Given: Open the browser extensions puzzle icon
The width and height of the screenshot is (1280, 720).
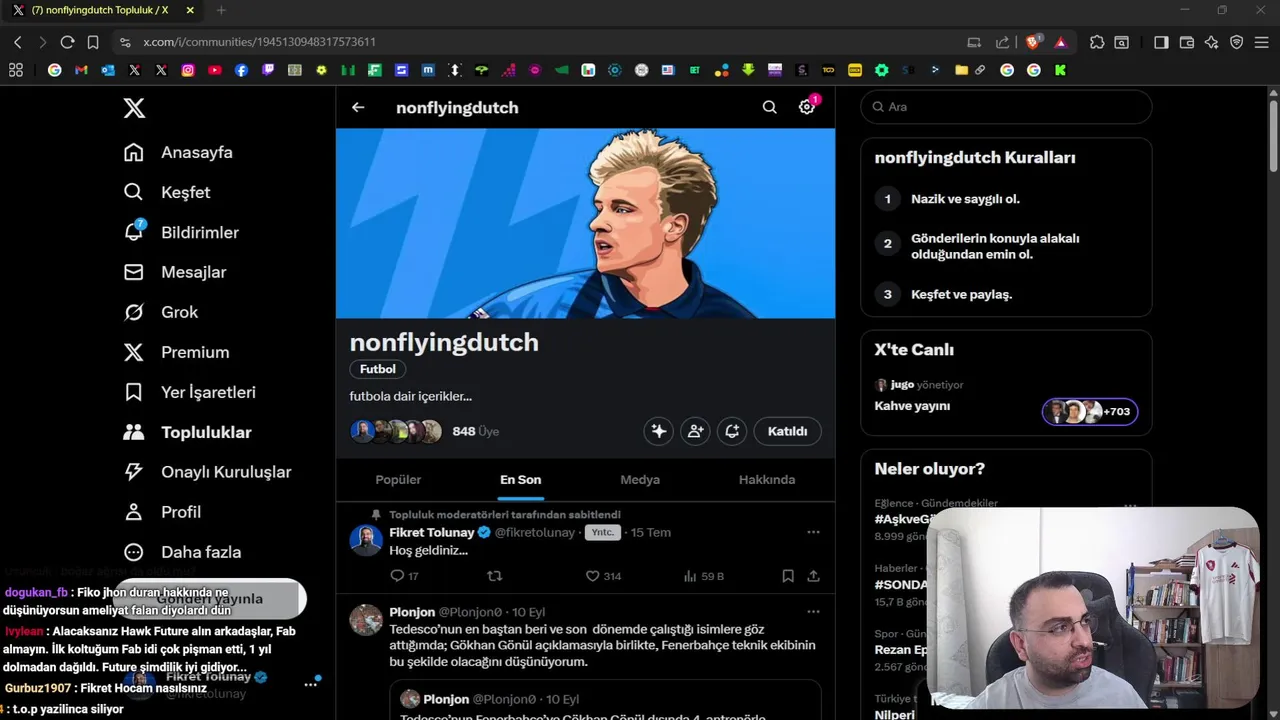Looking at the screenshot, I should pos(1097,42).
